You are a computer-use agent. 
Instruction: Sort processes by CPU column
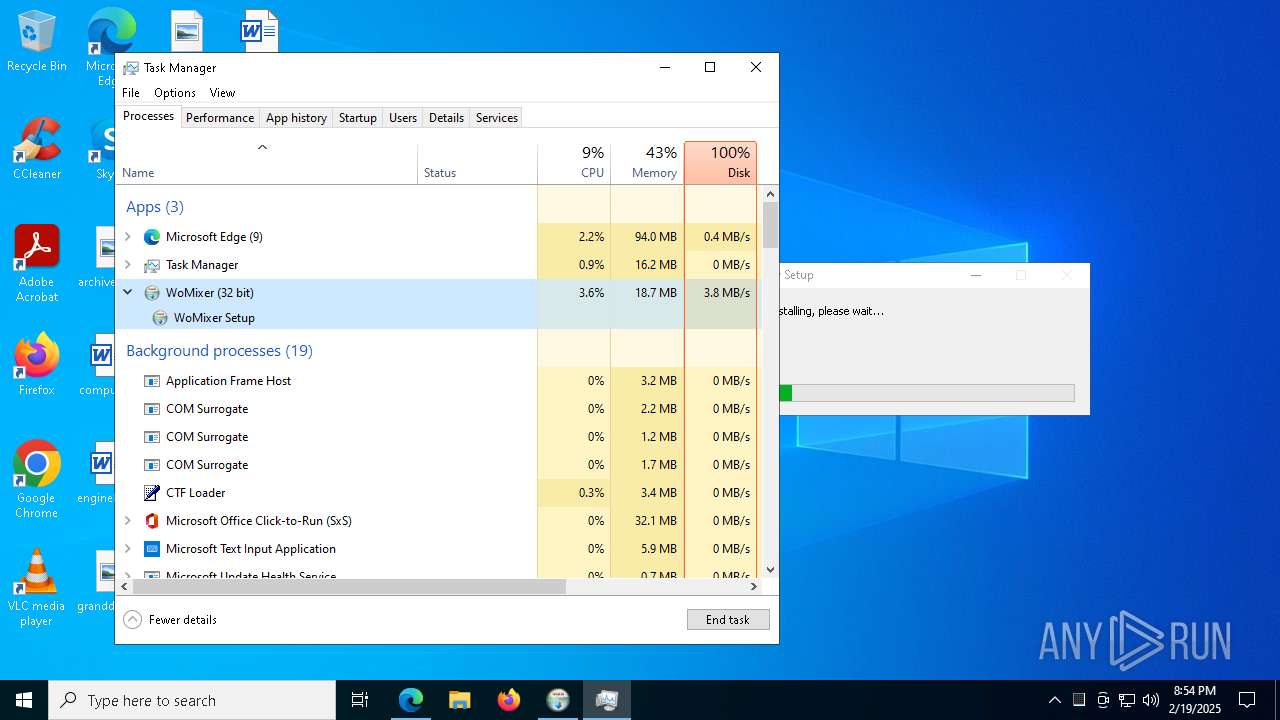click(574, 163)
